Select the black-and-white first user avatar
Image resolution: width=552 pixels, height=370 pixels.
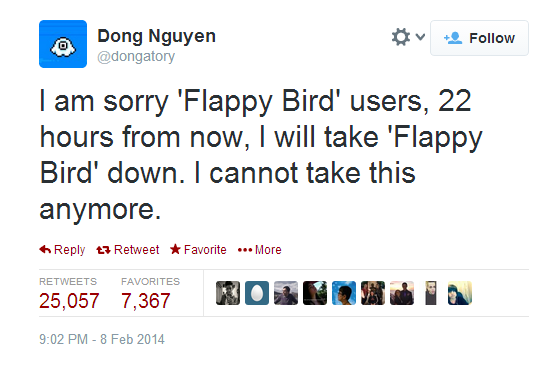(x=228, y=293)
